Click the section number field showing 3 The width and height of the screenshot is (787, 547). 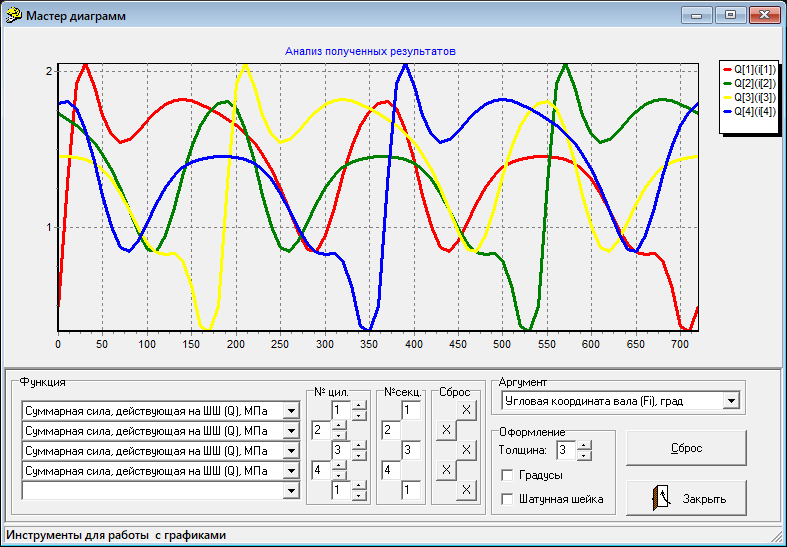411,450
